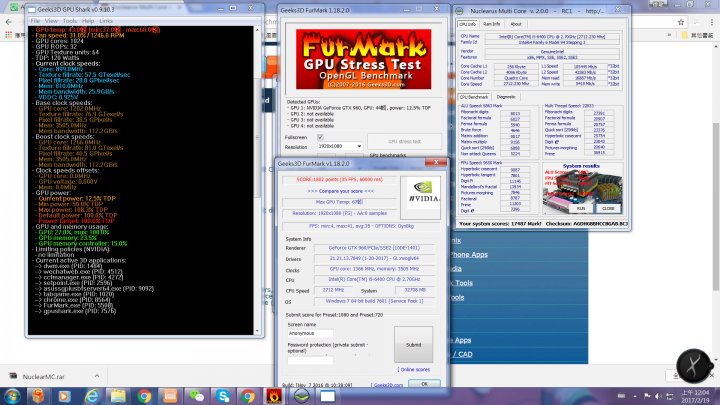Open Chrome's three-dot menu

pyautogui.click(x=712, y=22)
